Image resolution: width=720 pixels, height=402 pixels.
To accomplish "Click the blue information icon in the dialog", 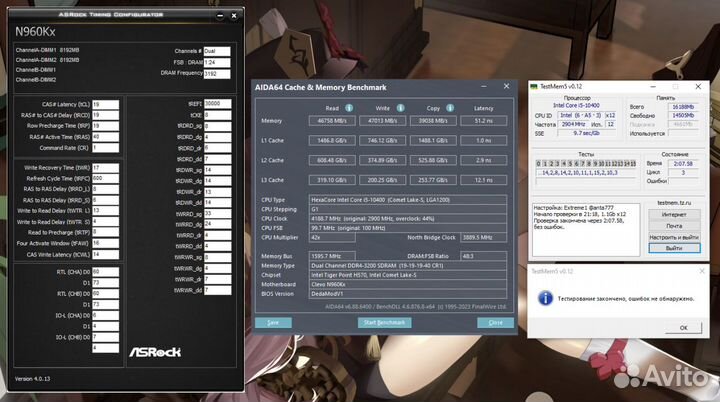I will coord(545,297).
